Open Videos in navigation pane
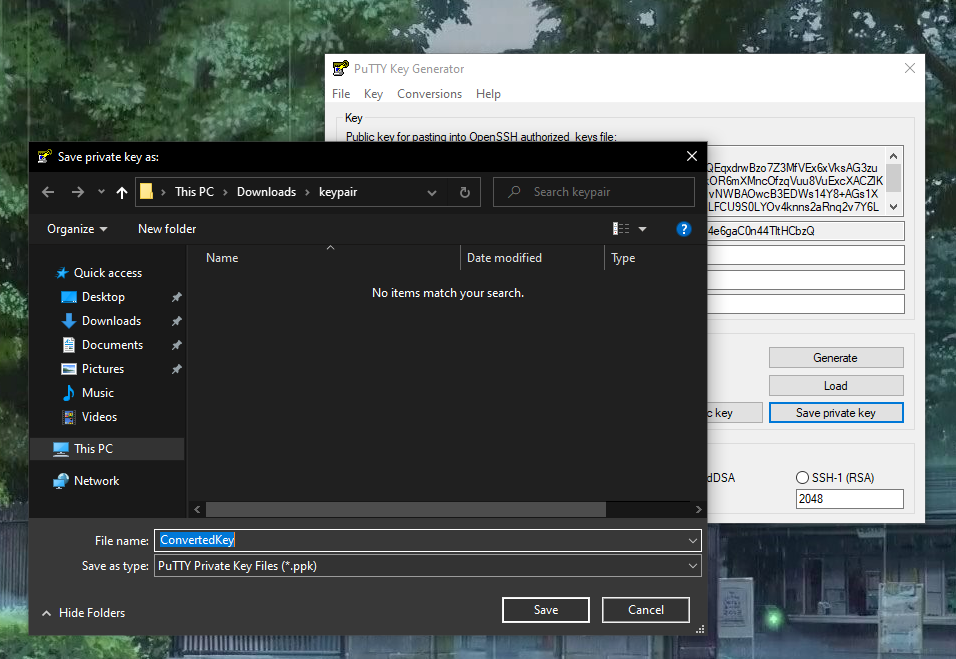956x659 pixels. (x=99, y=417)
